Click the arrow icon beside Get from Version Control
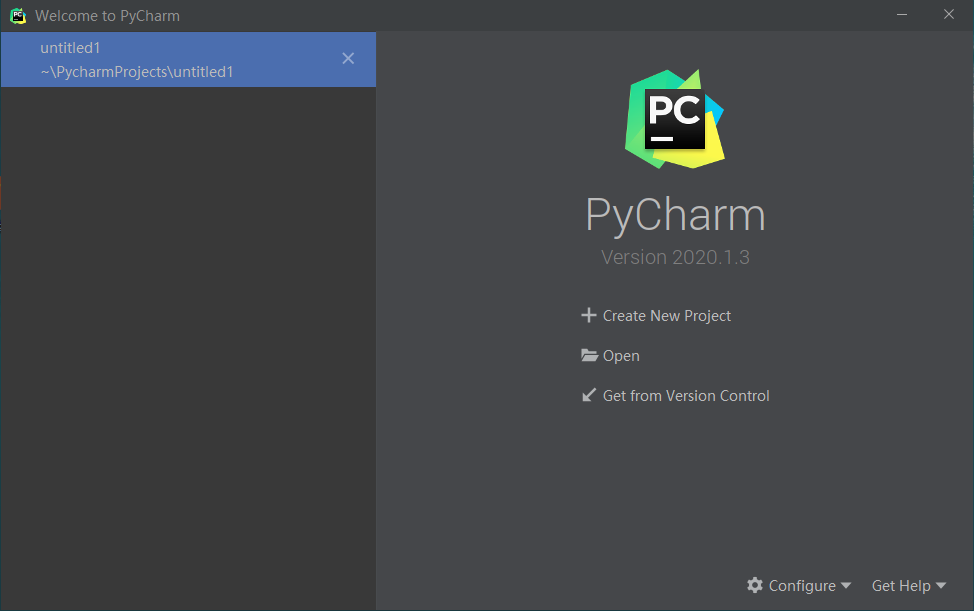This screenshot has width=974, height=611. click(589, 394)
